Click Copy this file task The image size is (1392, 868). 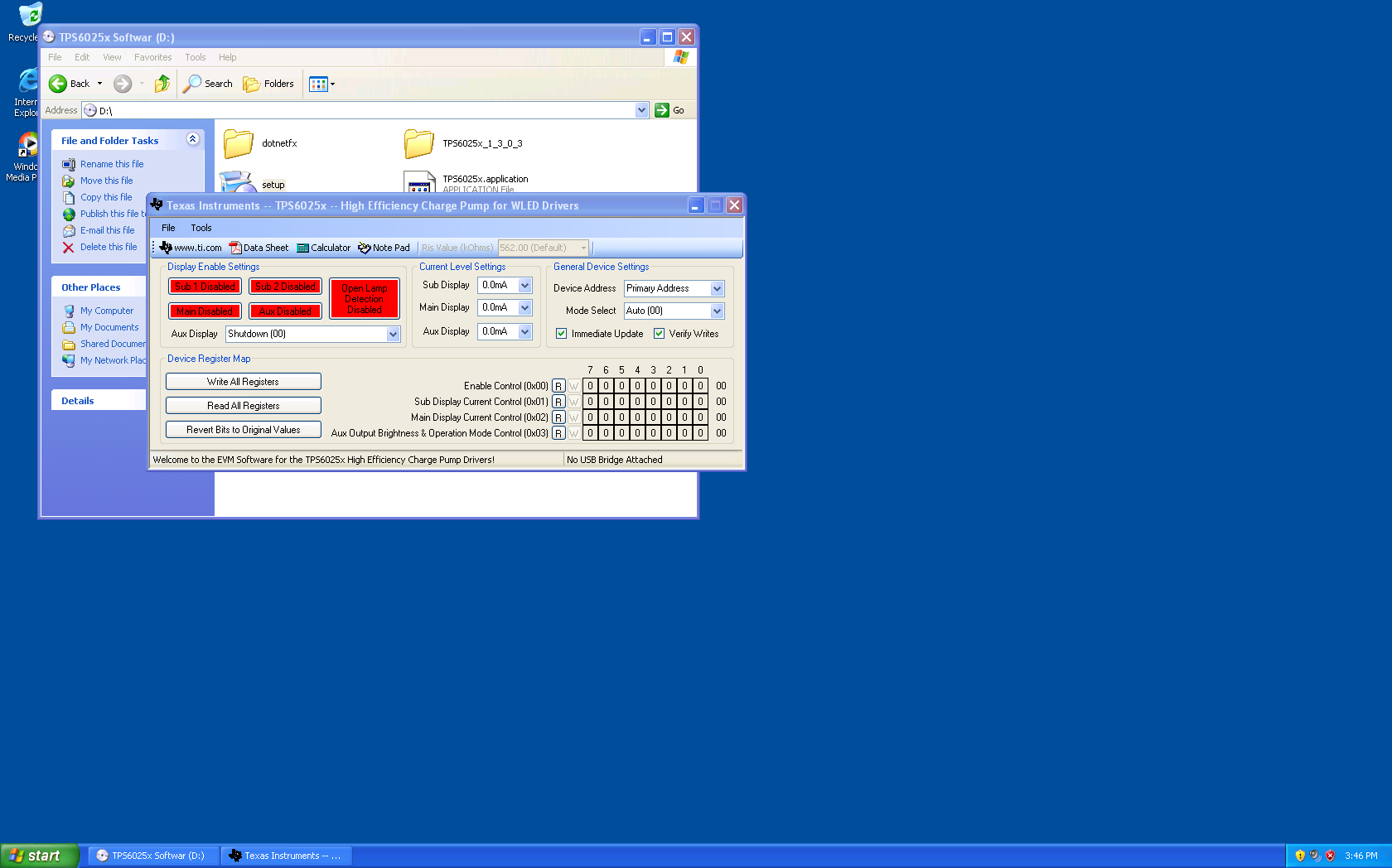98,197
